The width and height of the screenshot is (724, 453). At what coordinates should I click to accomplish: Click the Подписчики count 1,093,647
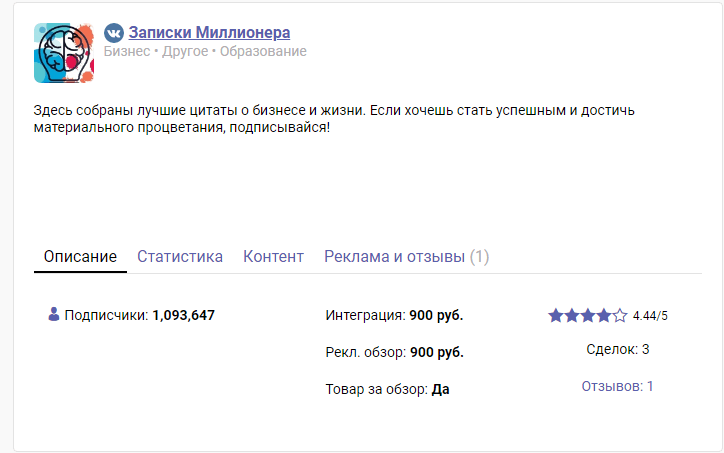pyautogui.click(x=183, y=316)
